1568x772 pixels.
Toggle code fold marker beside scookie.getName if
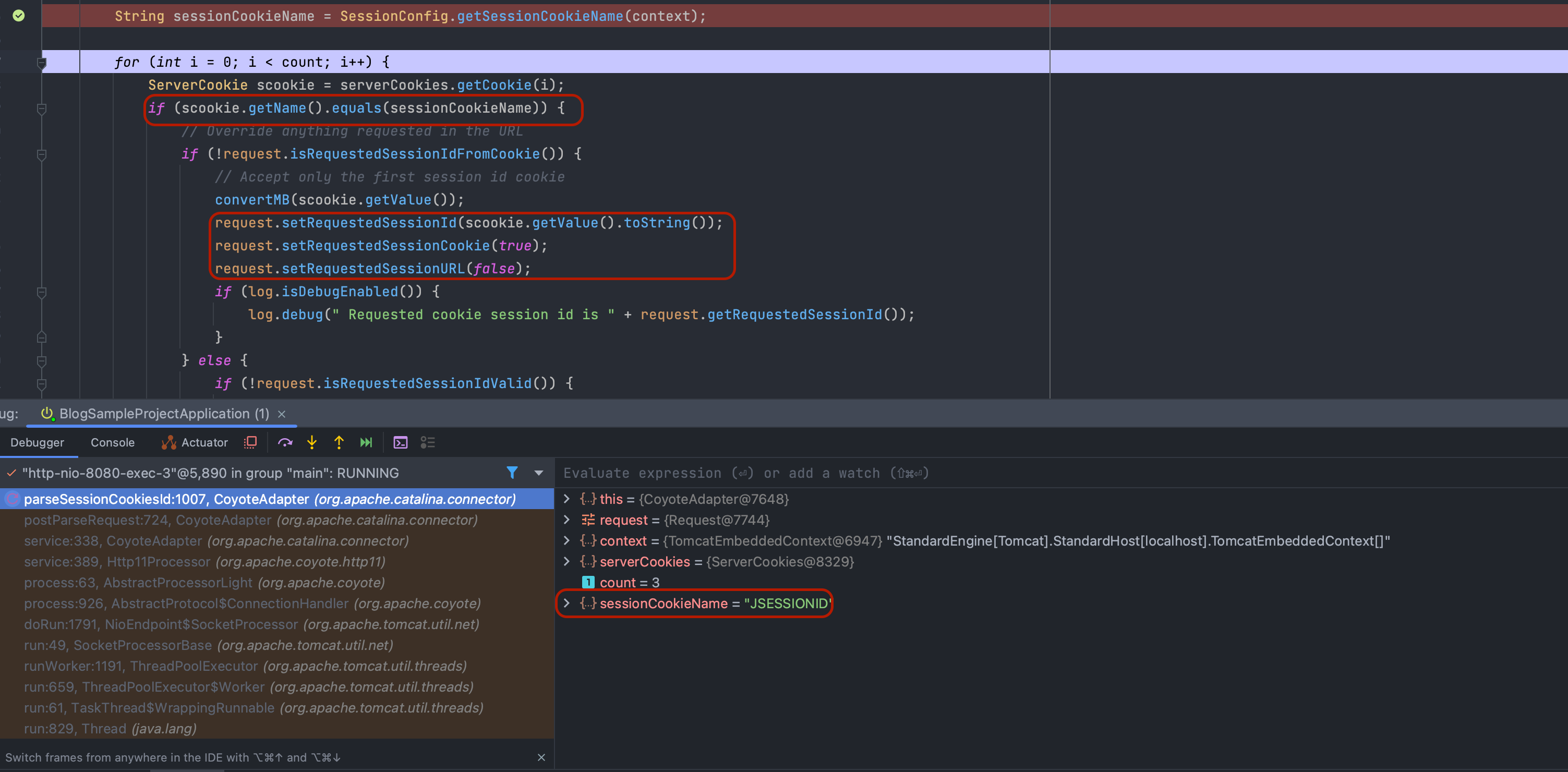pyautogui.click(x=41, y=109)
